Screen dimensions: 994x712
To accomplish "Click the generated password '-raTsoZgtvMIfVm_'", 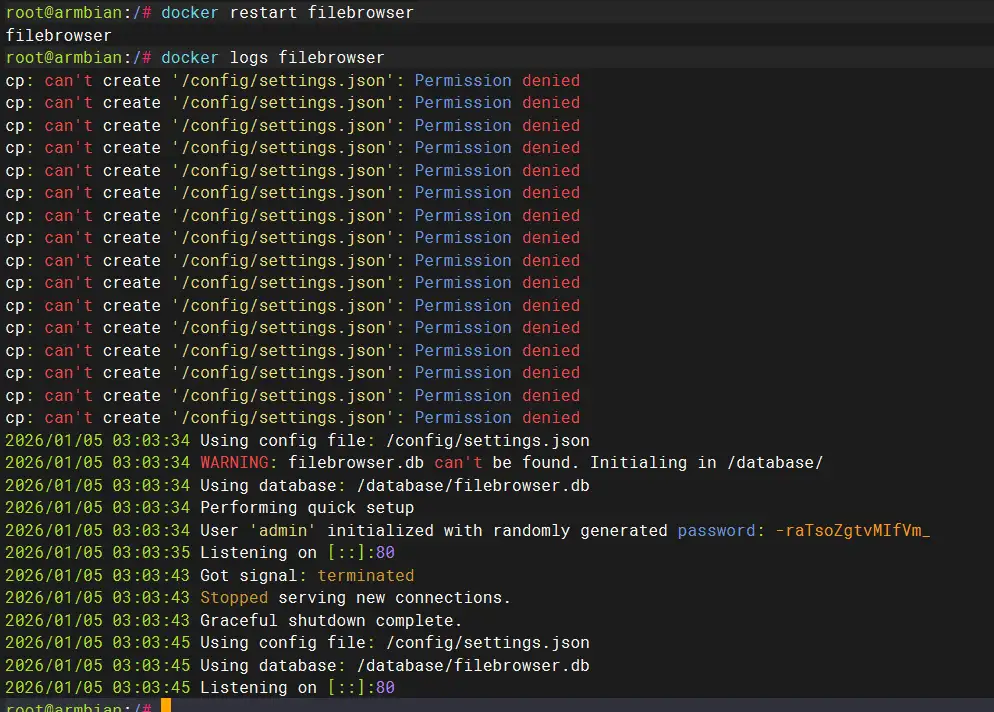I will pyautogui.click(x=852, y=530).
